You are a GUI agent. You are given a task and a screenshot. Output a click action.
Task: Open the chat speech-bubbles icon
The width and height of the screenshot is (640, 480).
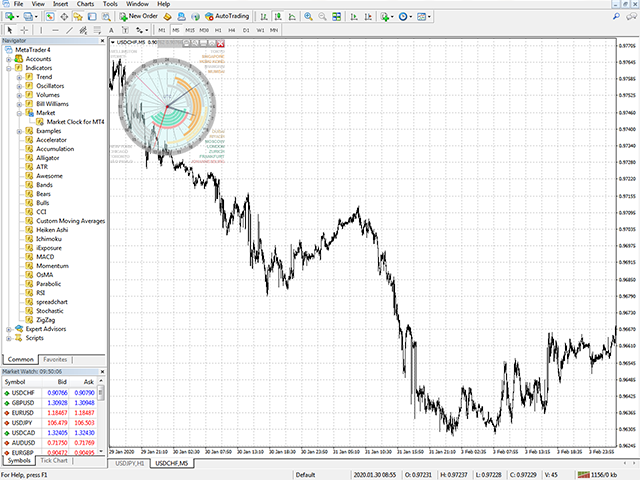pos(631,16)
